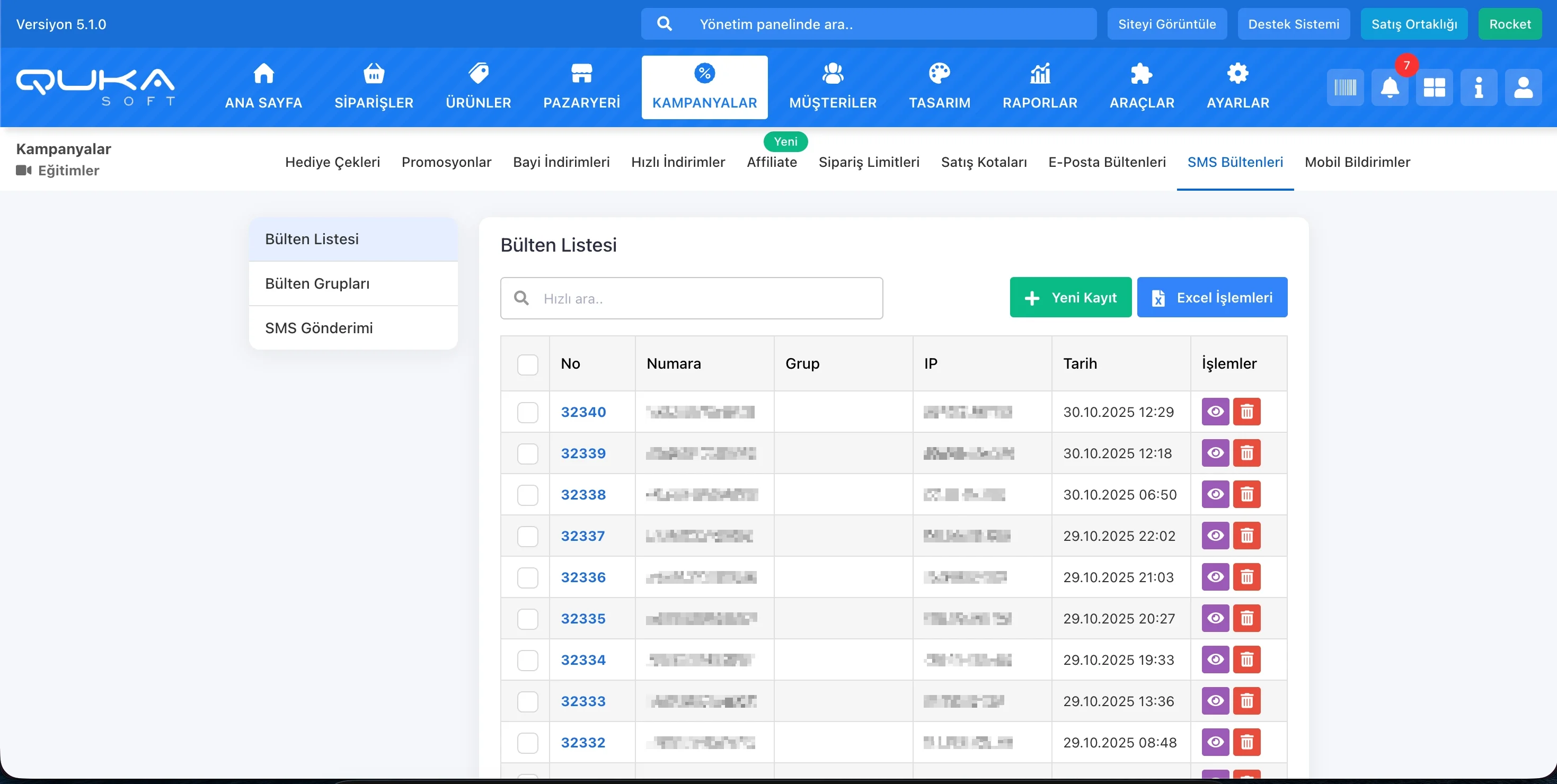Viewport: 1557px width, 784px height.
Task: Select Bülten Grupları in side menu
Action: [317, 283]
